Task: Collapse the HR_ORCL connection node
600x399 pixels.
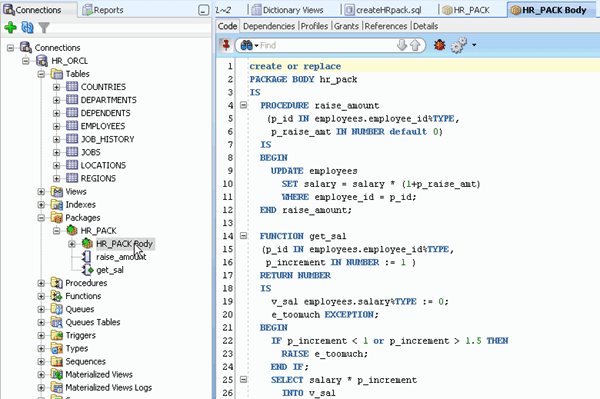Action: pyautogui.click(x=26, y=61)
